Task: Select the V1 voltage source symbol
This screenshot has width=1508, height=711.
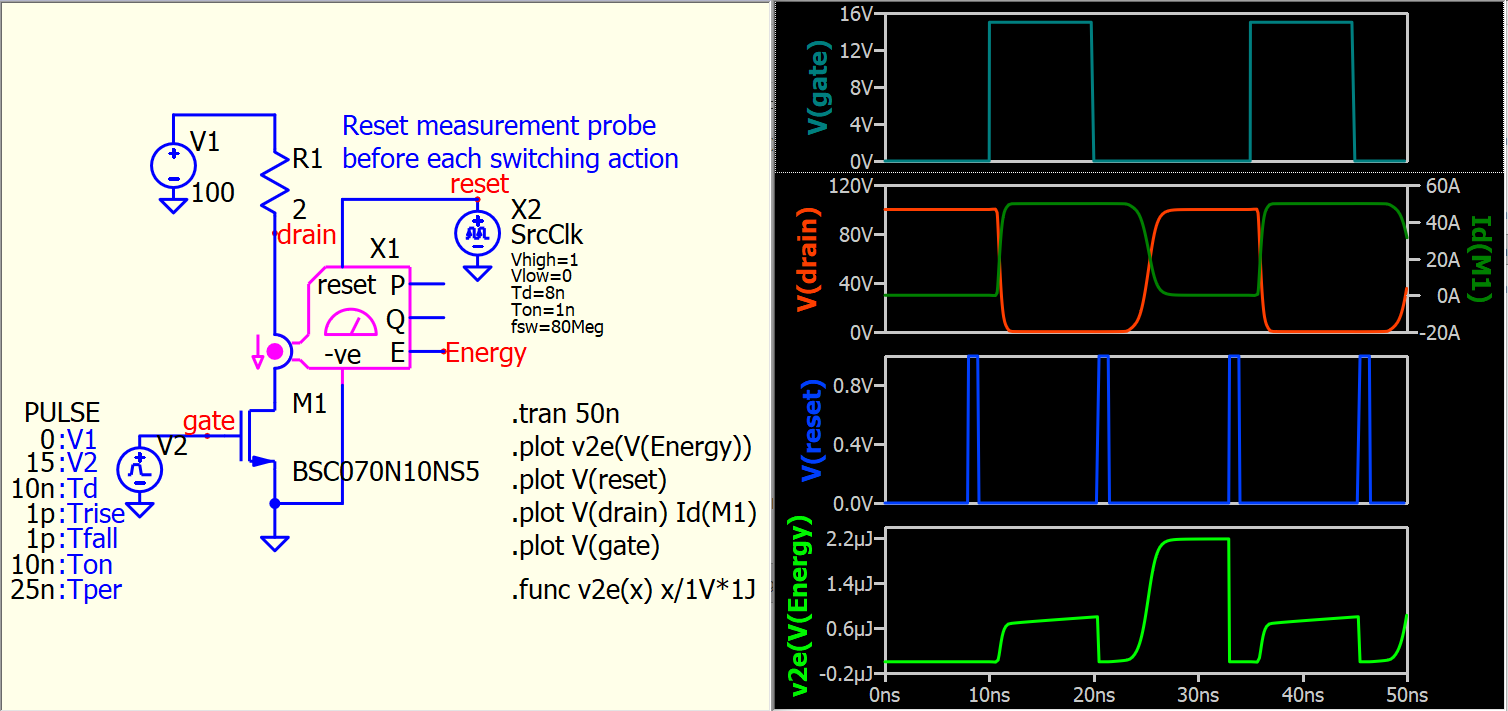Action: 173,164
